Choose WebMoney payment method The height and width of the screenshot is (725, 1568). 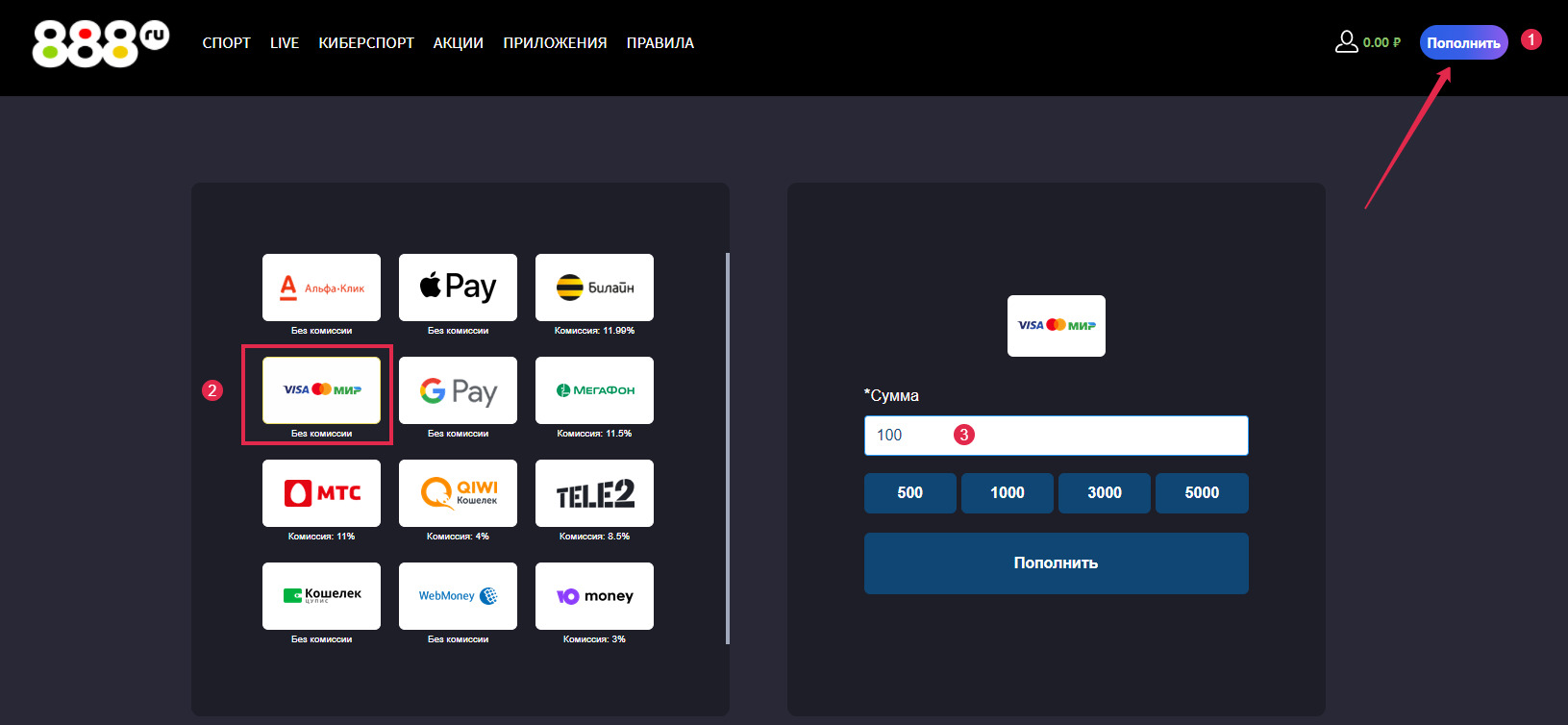tap(458, 596)
